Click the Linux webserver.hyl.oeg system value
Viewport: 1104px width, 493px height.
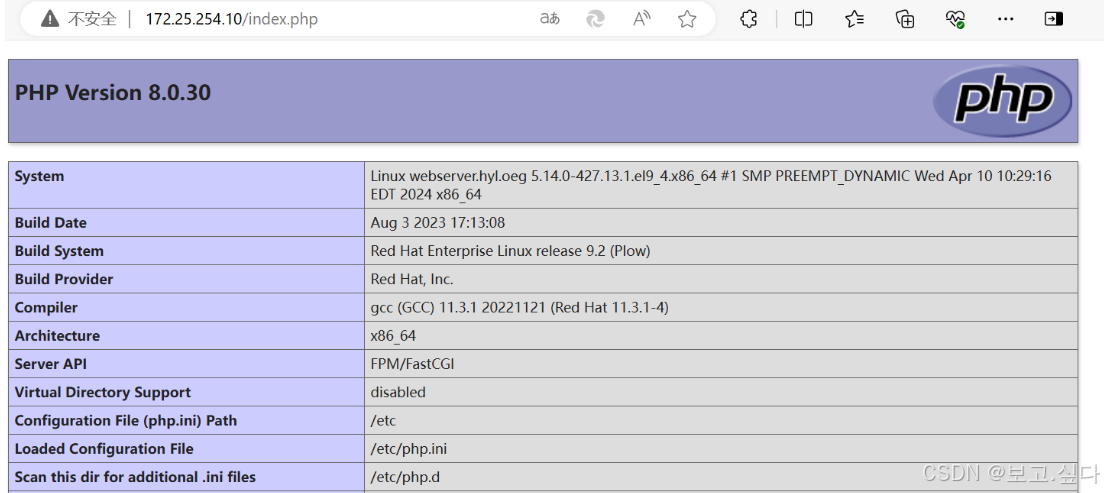[x=711, y=185]
